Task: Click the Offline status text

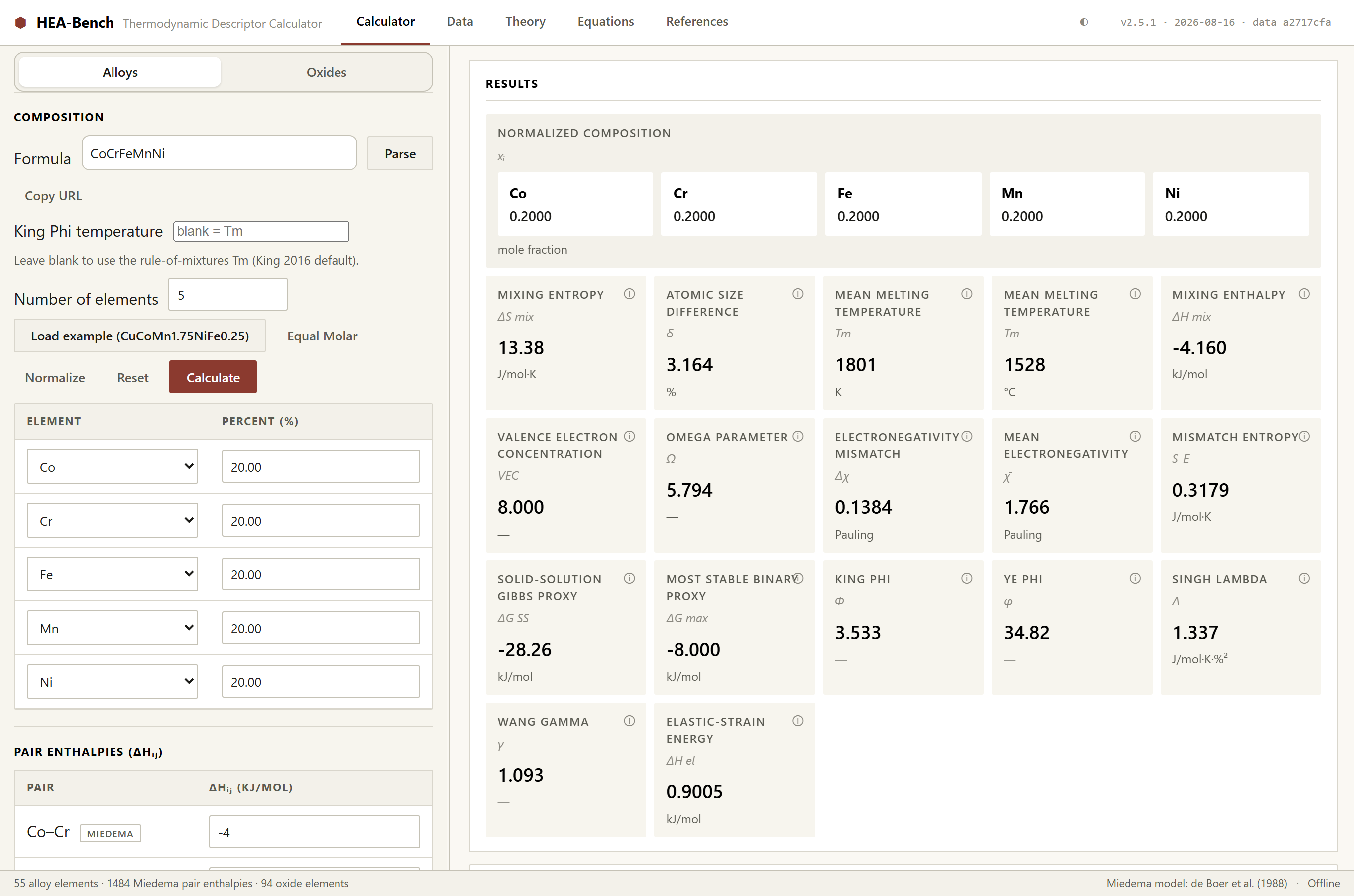Action: click(x=1323, y=883)
